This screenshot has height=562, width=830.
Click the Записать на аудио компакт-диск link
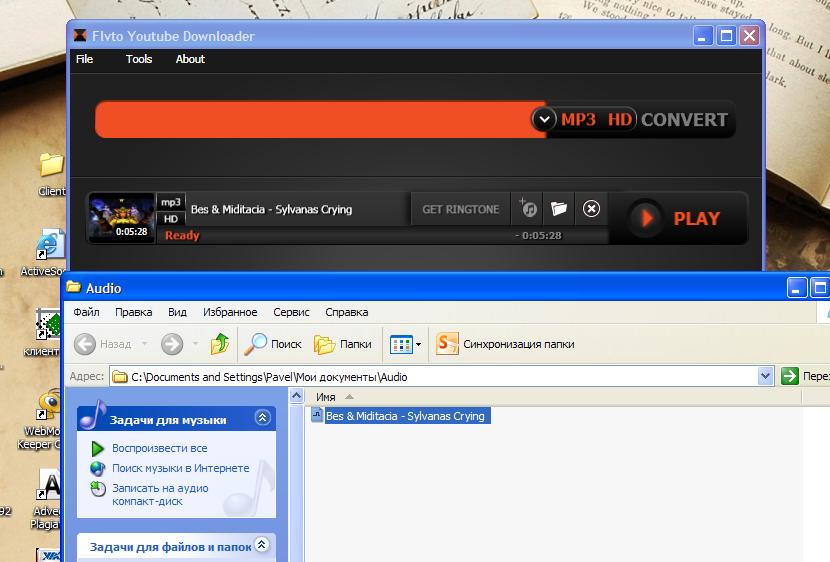pos(160,494)
